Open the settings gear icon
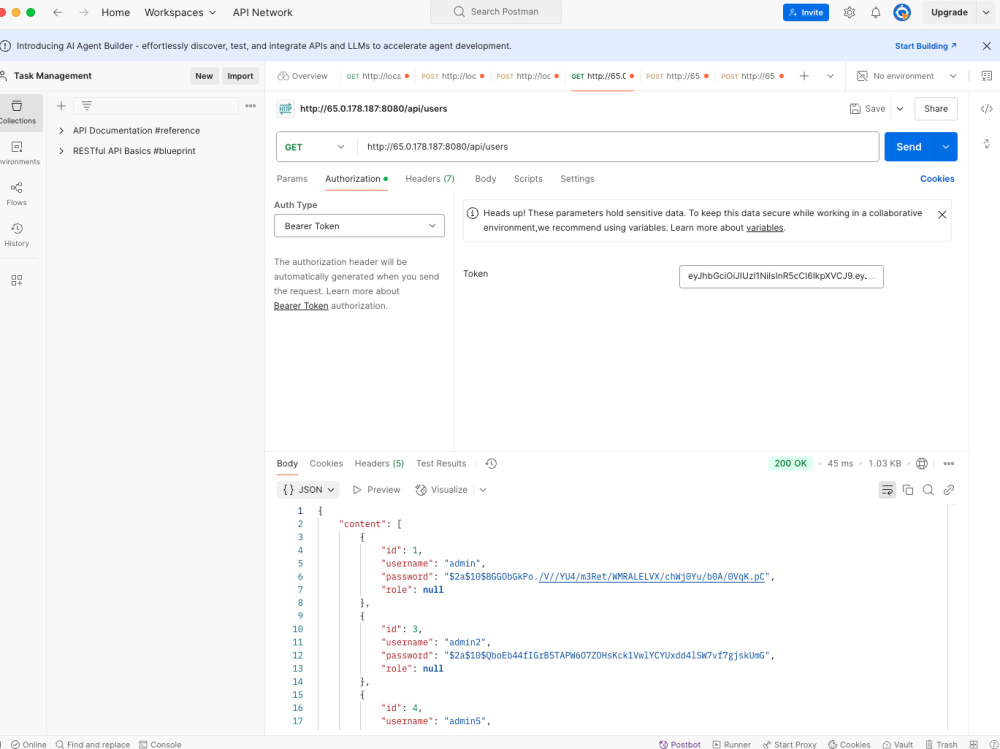Viewport: 1000px width, 749px height. point(849,12)
